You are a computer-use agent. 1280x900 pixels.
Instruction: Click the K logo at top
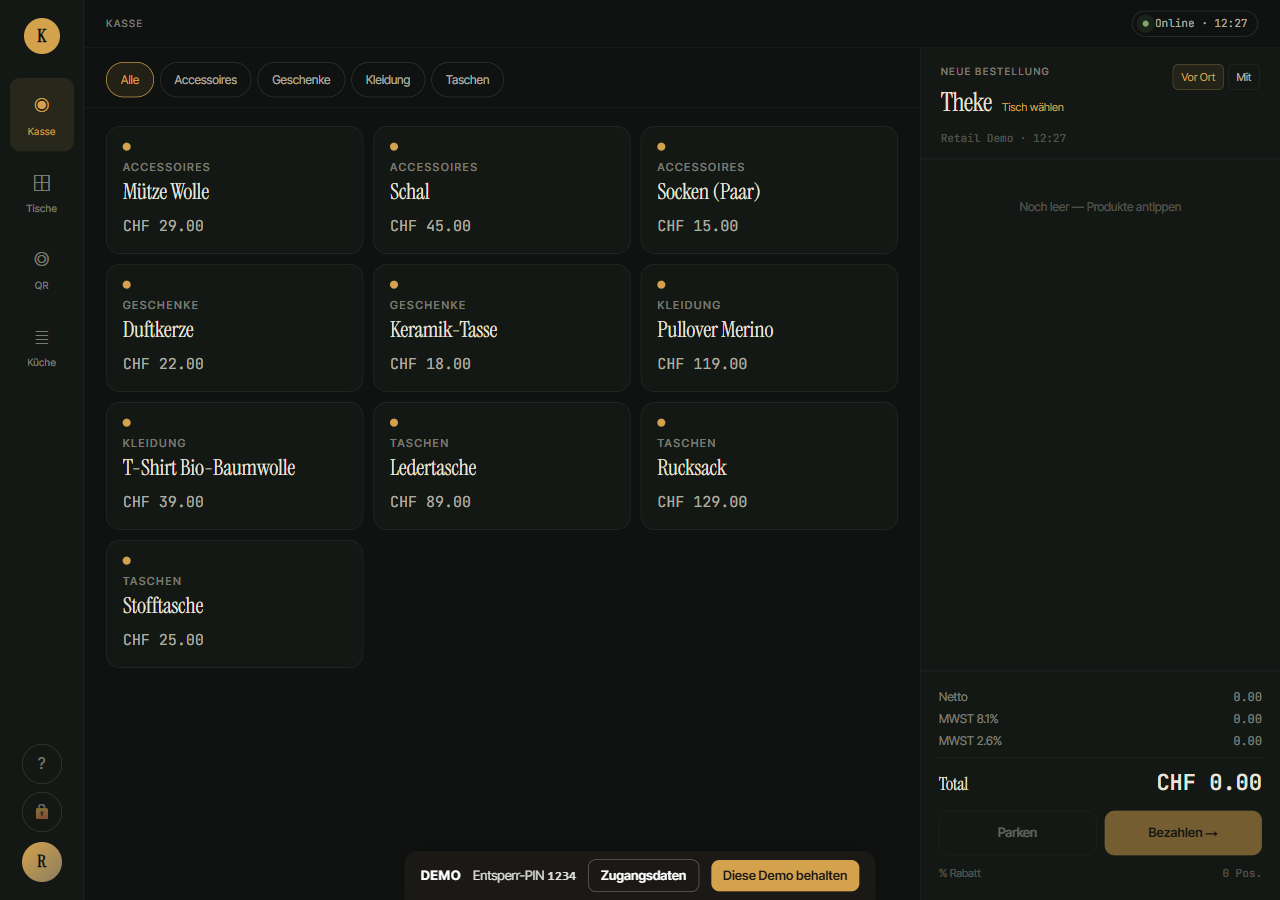coord(42,36)
